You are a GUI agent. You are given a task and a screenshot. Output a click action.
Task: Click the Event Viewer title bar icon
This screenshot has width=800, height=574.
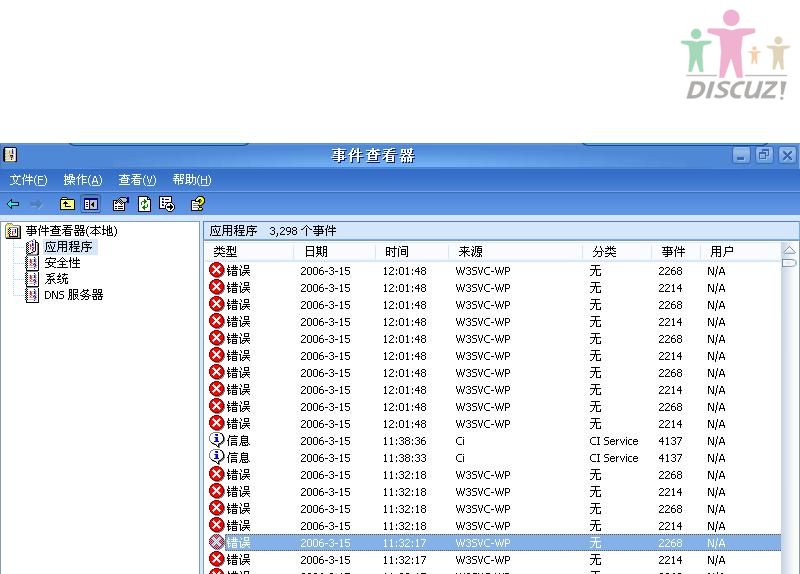tap(10, 155)
